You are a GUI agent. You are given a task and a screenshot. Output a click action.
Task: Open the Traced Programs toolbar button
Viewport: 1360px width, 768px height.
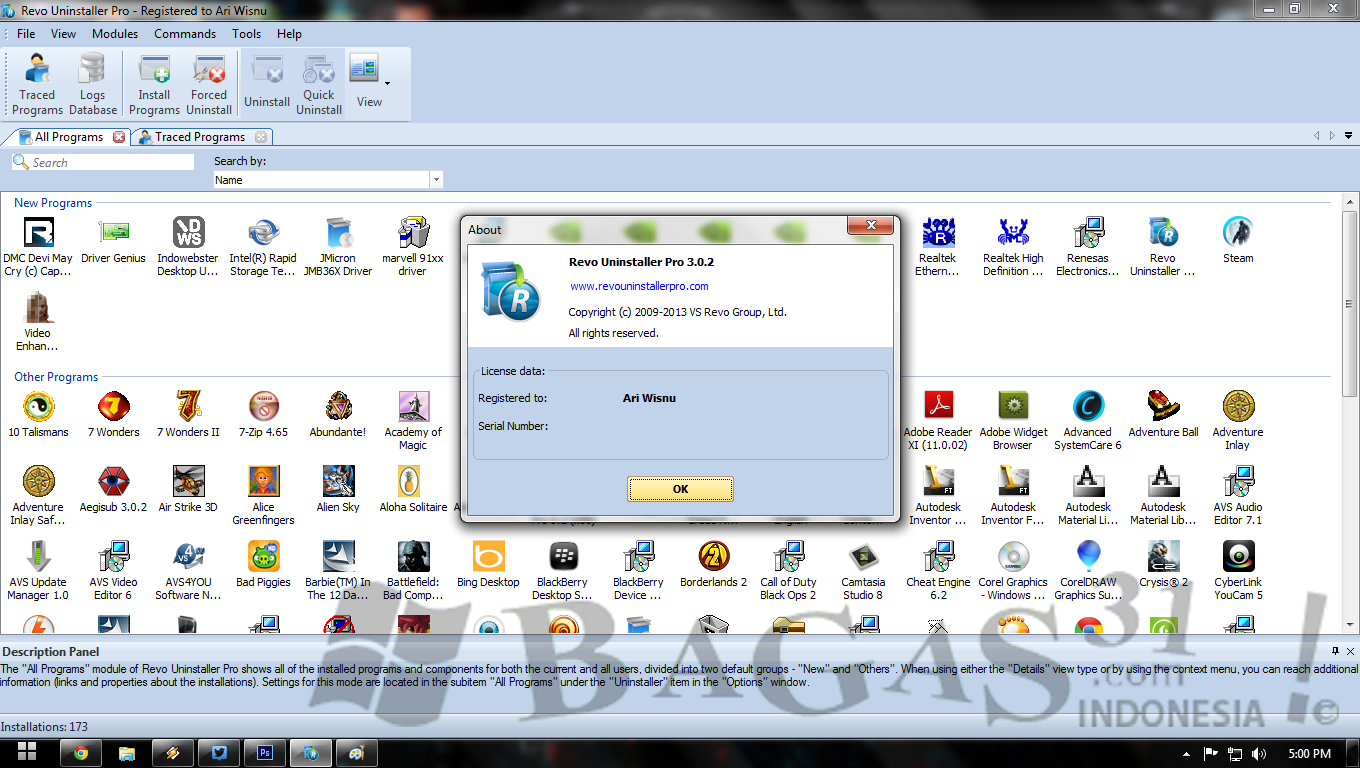pyautogui.click(x=38, y=84)
